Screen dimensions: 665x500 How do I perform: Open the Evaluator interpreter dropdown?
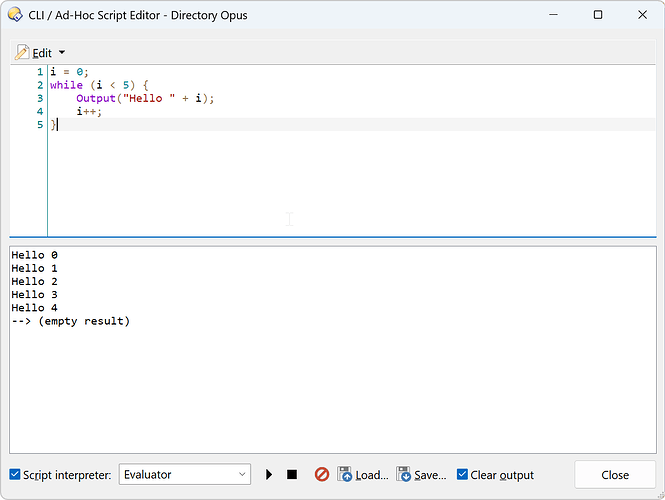185,475
